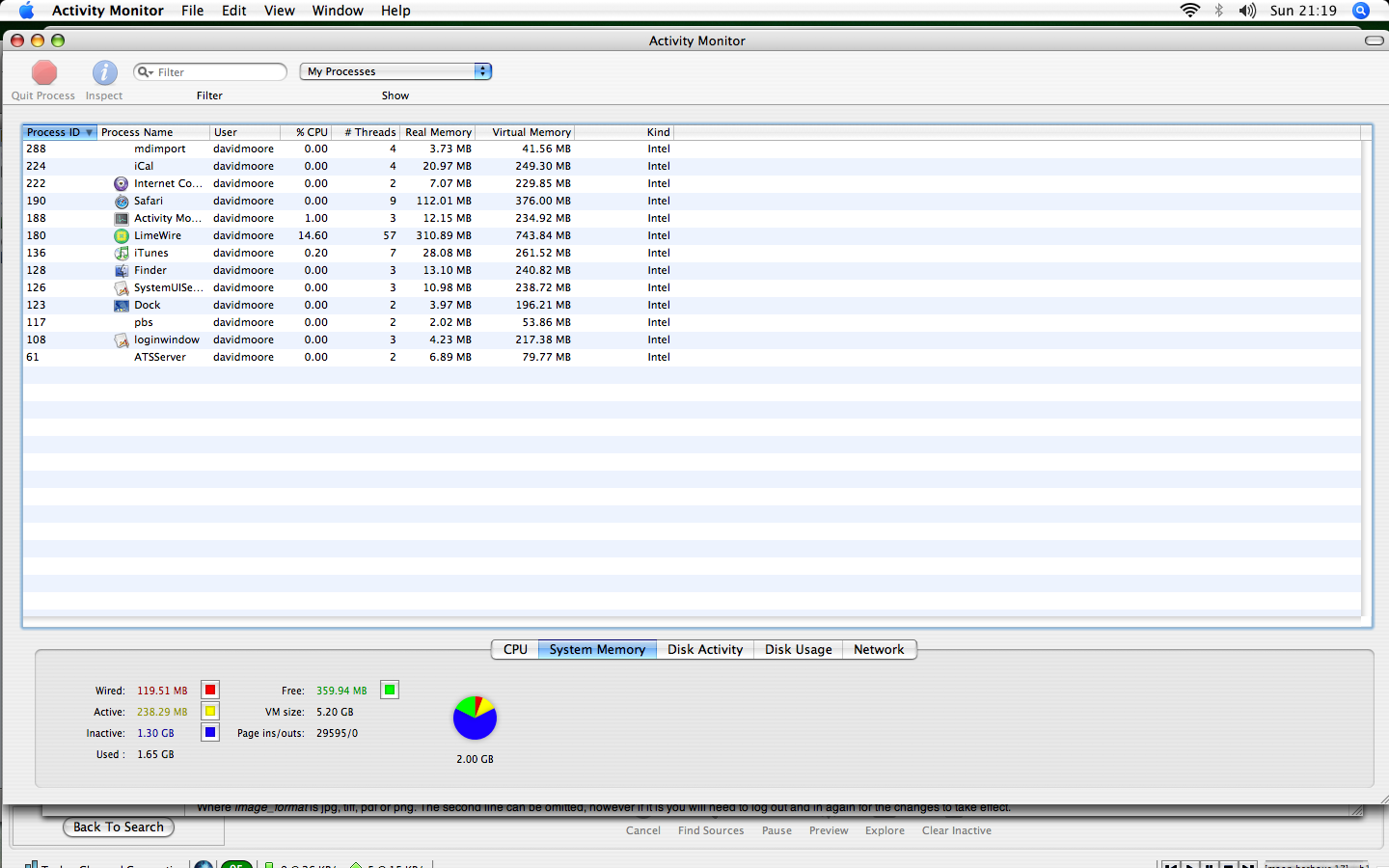
Task: Open the Activity Monitor application menu
Action: click(108, 11)
